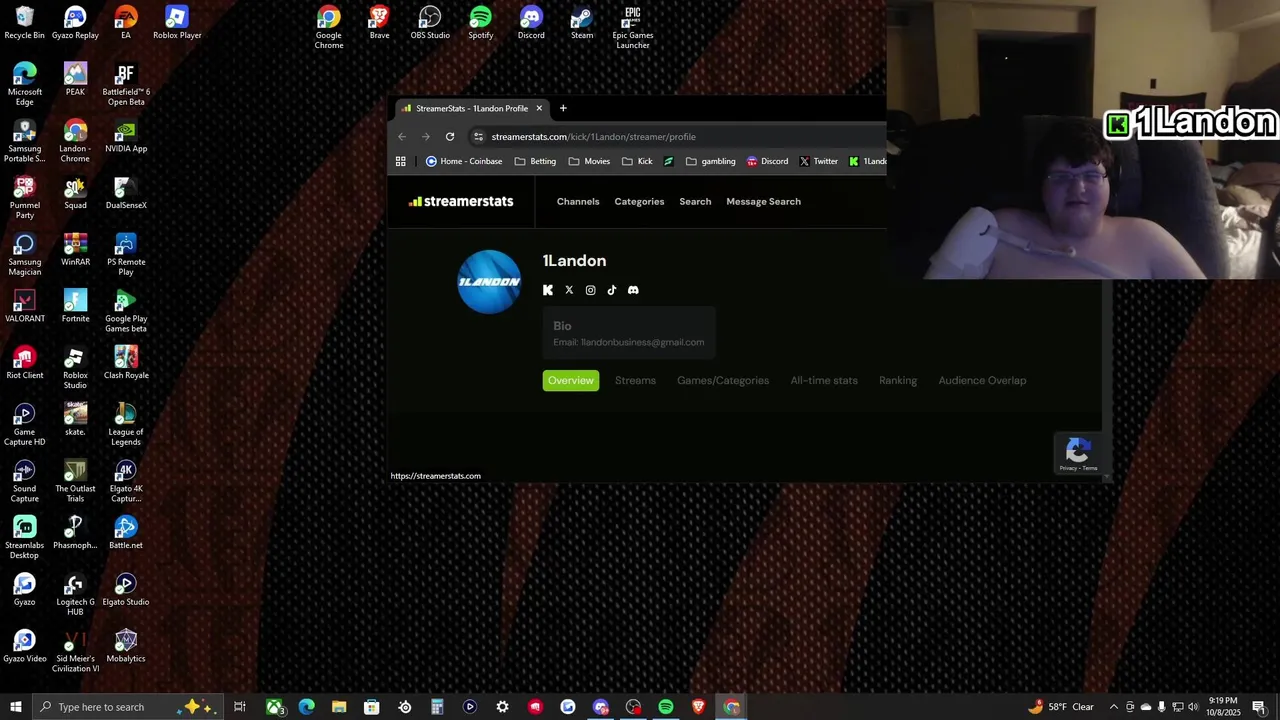Open the Clash Royale desktop icon
The height and width of the screenshot is (720, 1280).
coord(126,363)
